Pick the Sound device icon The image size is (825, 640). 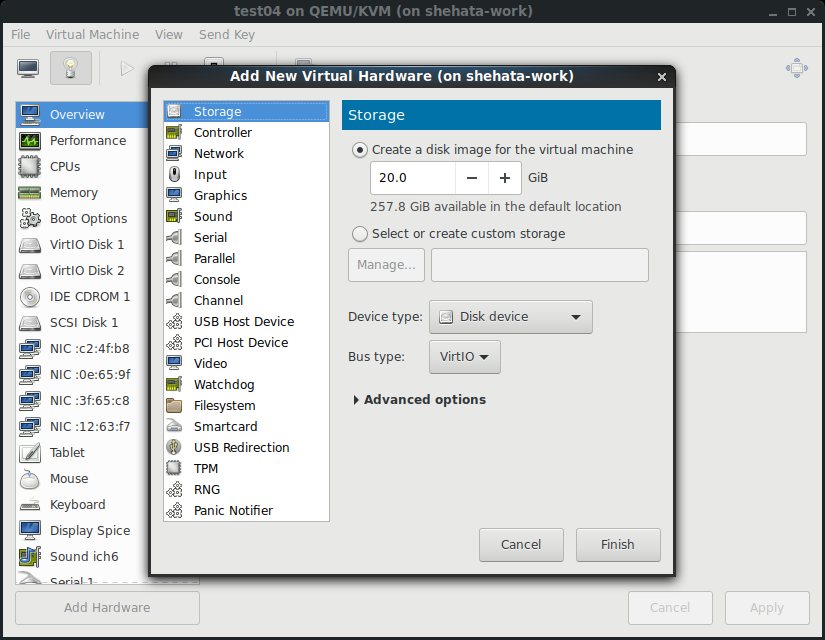click(x=175, y=217)
